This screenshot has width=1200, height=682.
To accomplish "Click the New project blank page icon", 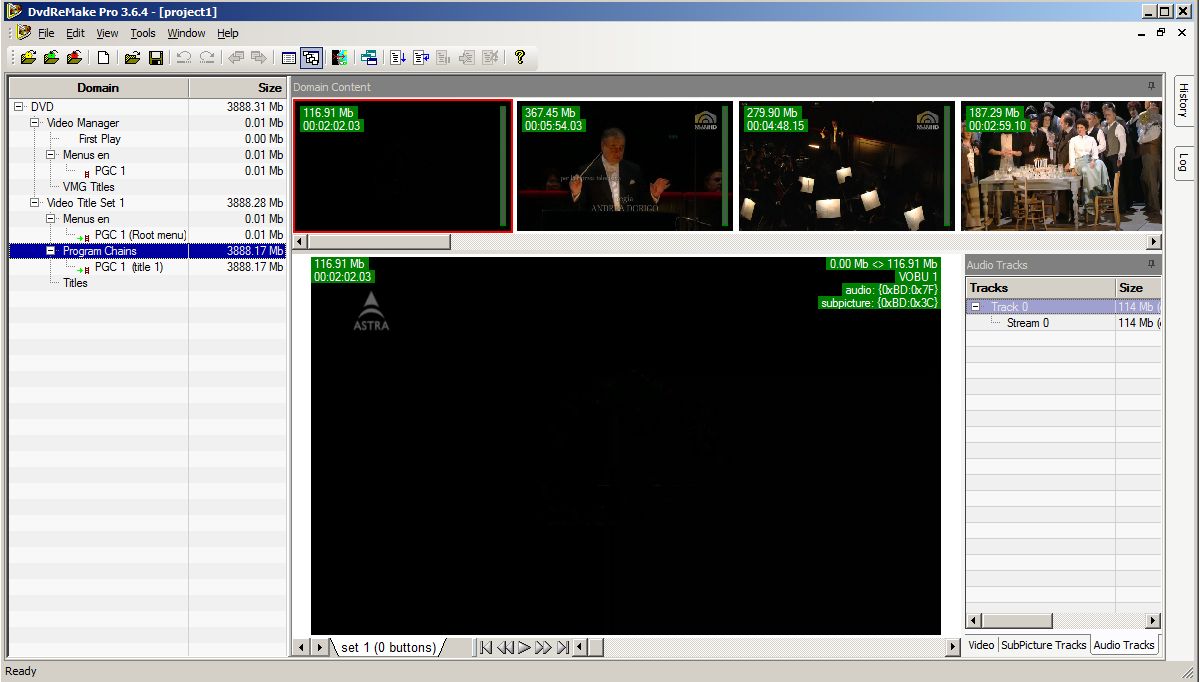I will pyautogui.click(x=103, y=58).
